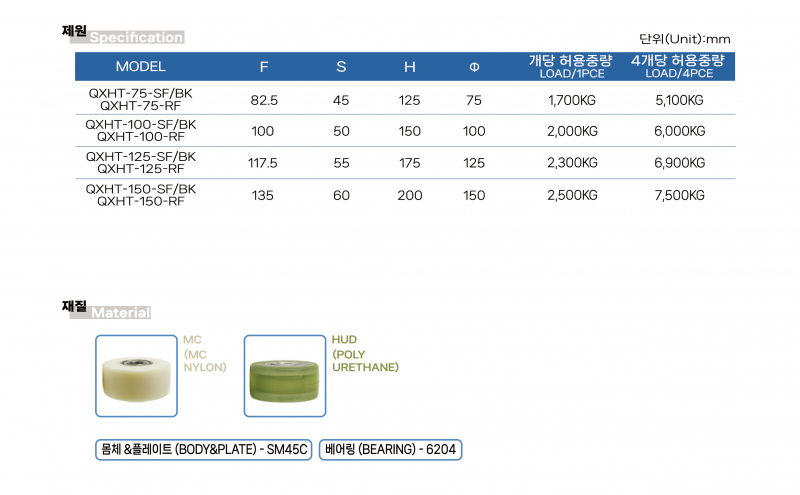Click the 2,000KG load value

point(572,131)
